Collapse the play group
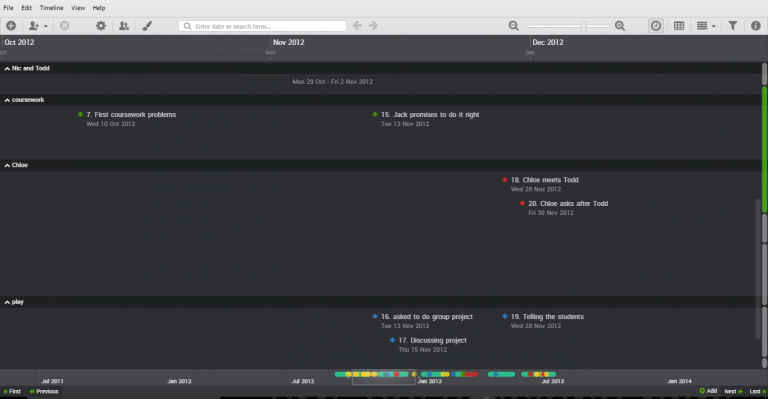The width and height of the screenshot is (768, 399). click(x=7, y=302)
